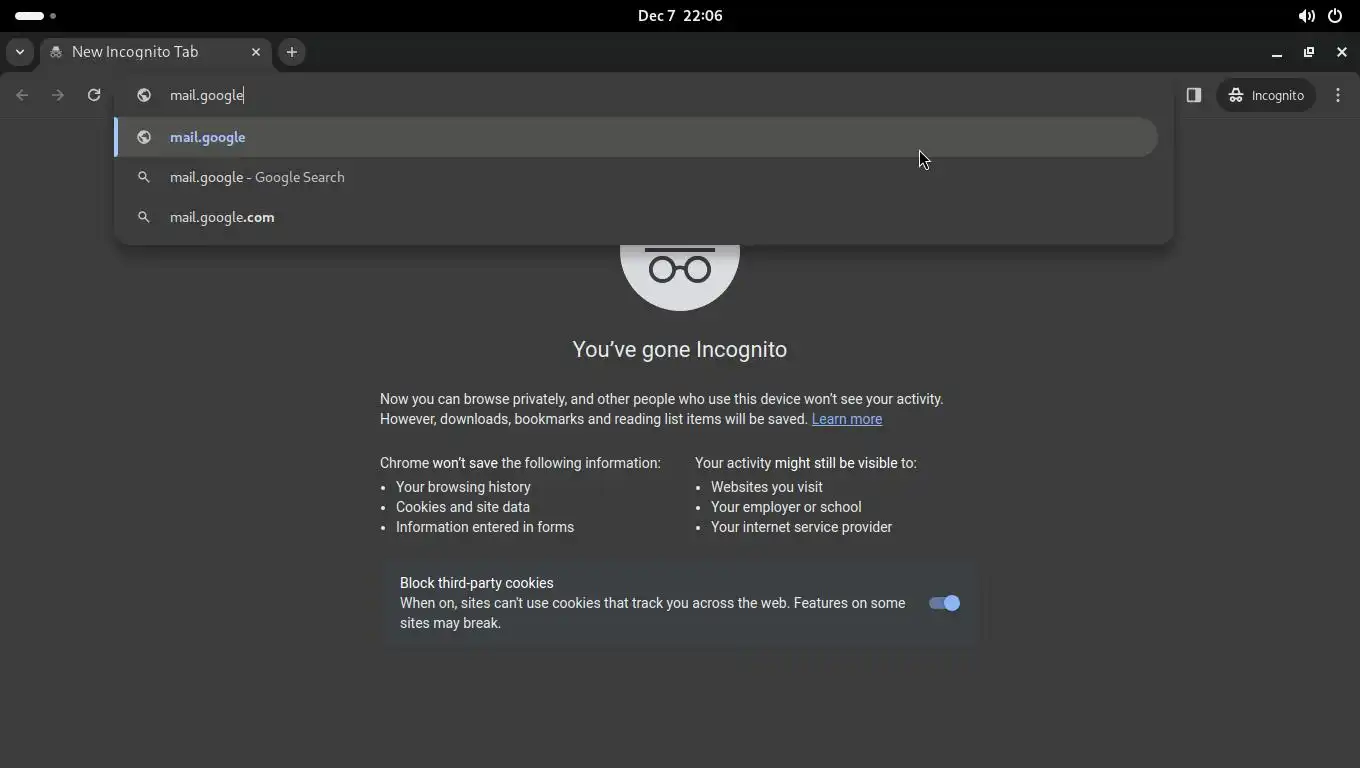Click globe icon beside first suggestion
Image resolution: width=1360 pixels, height=768 pixels.
(x=144, y=137)
